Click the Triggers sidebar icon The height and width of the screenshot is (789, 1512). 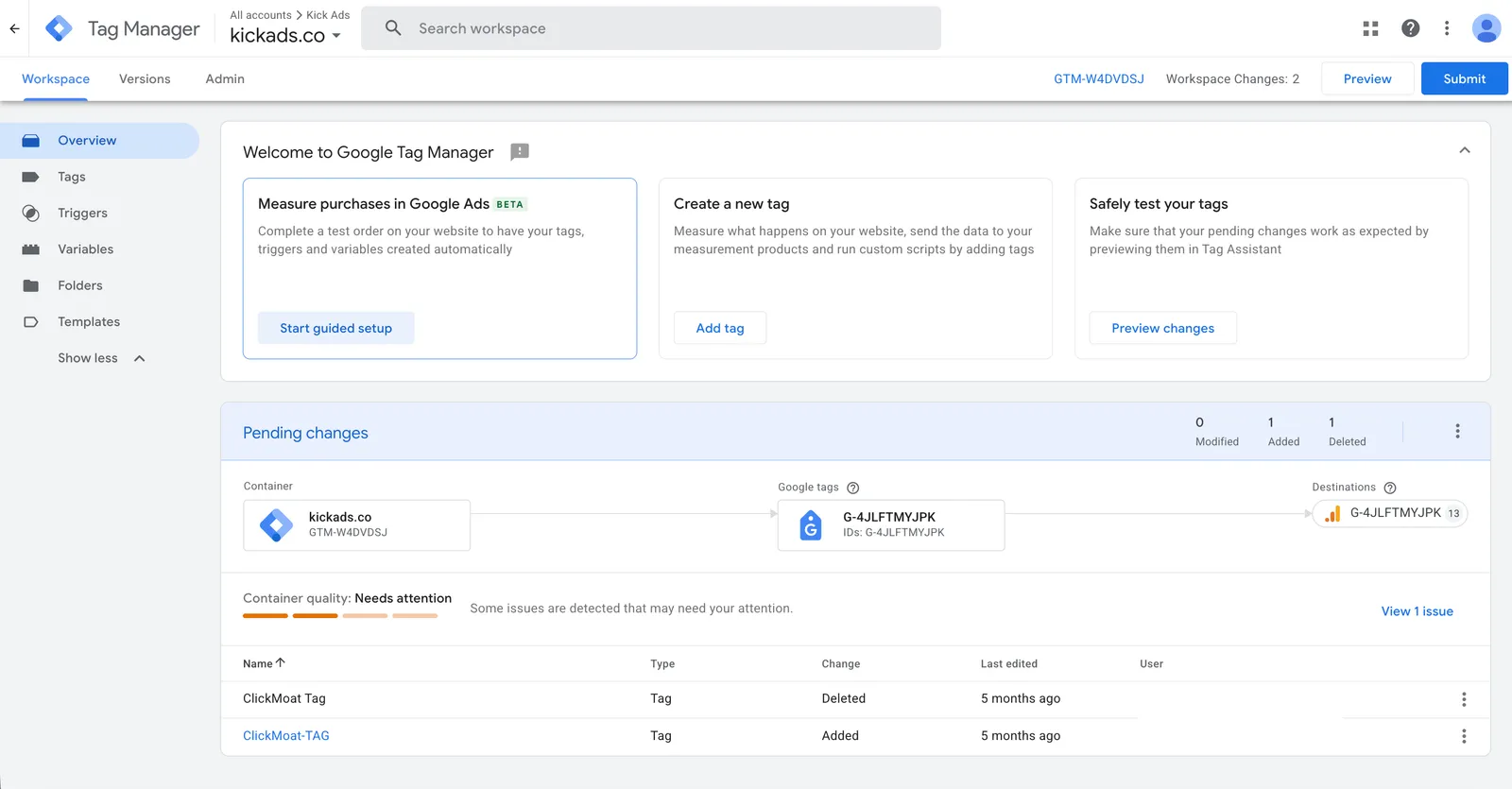coord(31,214)
